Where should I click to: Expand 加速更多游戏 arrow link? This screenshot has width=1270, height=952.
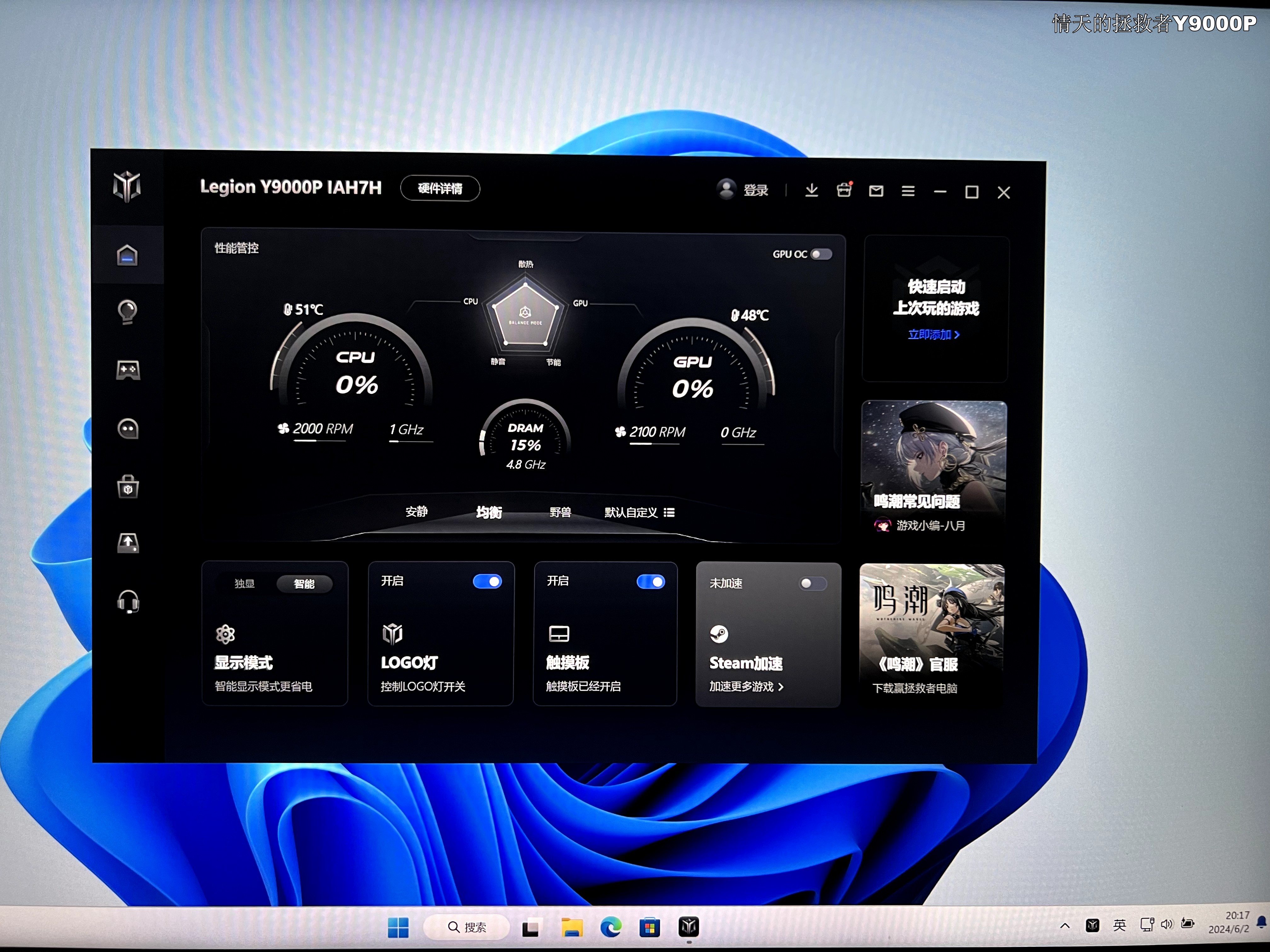coord(746,686)
